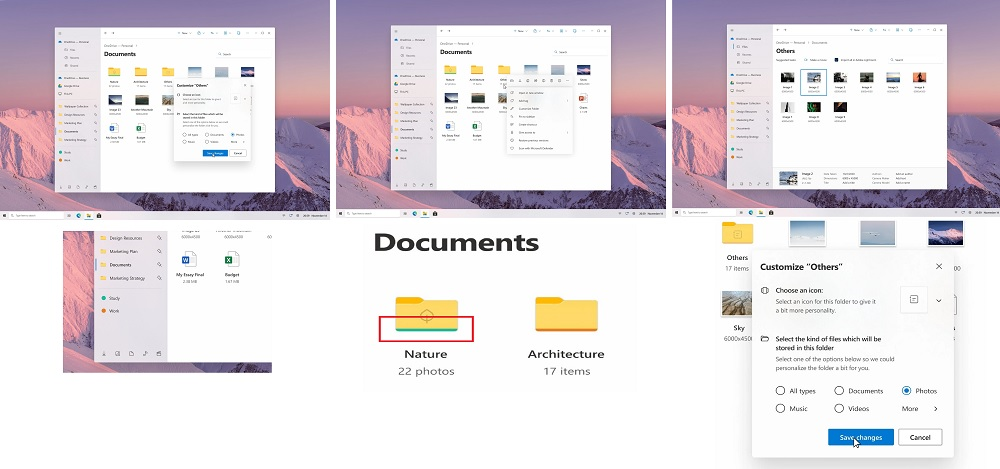Click recycle bin icon at enlarged sidebar bottom
The image size is (1000, 469).
coord(159,353)
